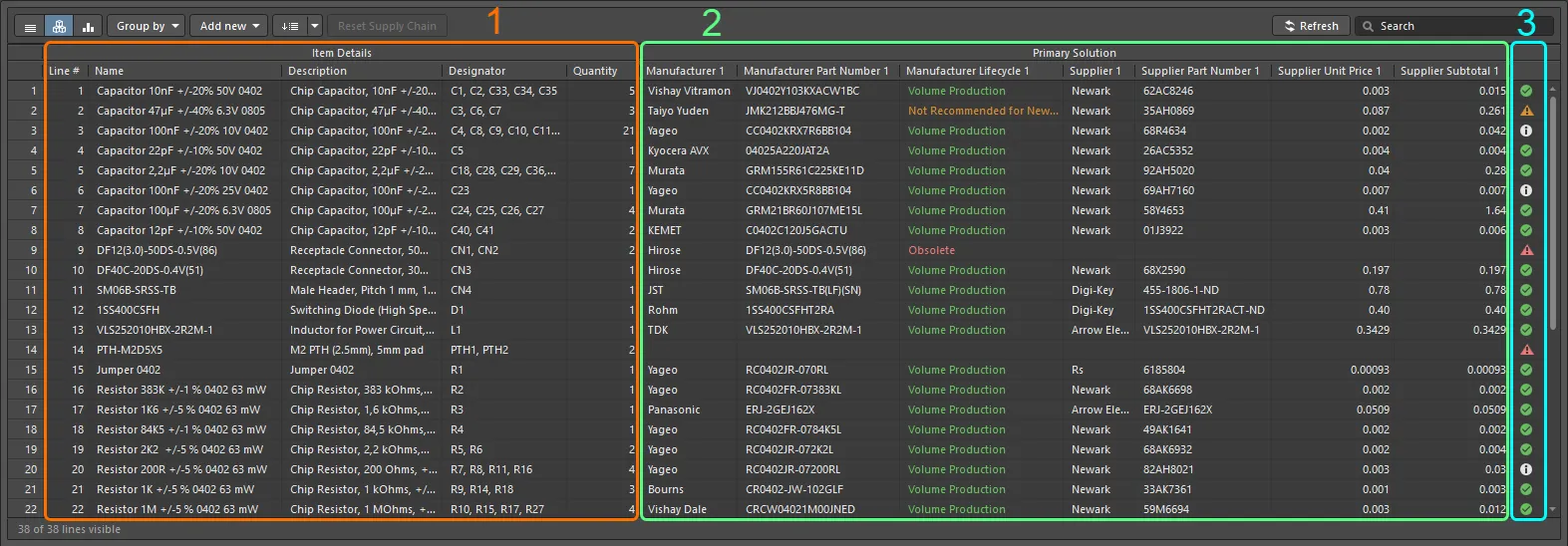Click the Item Details group header

click(341, 53)
